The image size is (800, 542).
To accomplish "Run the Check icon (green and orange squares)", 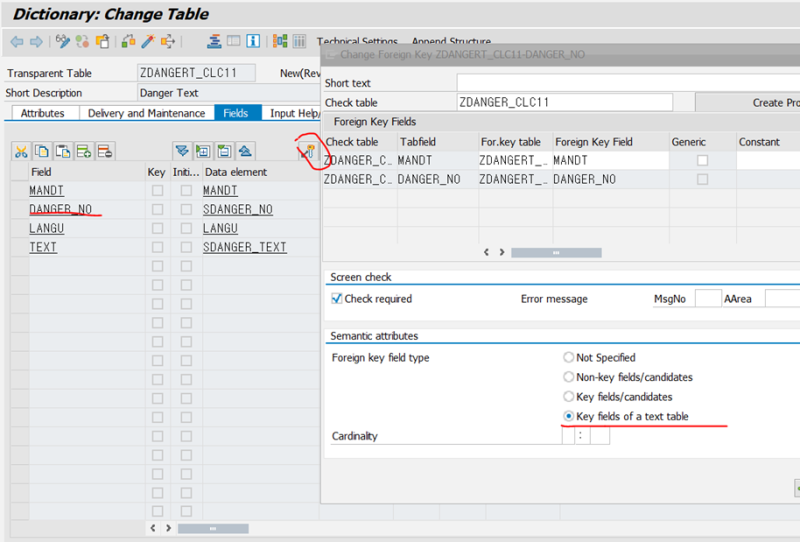I will 128,41.
